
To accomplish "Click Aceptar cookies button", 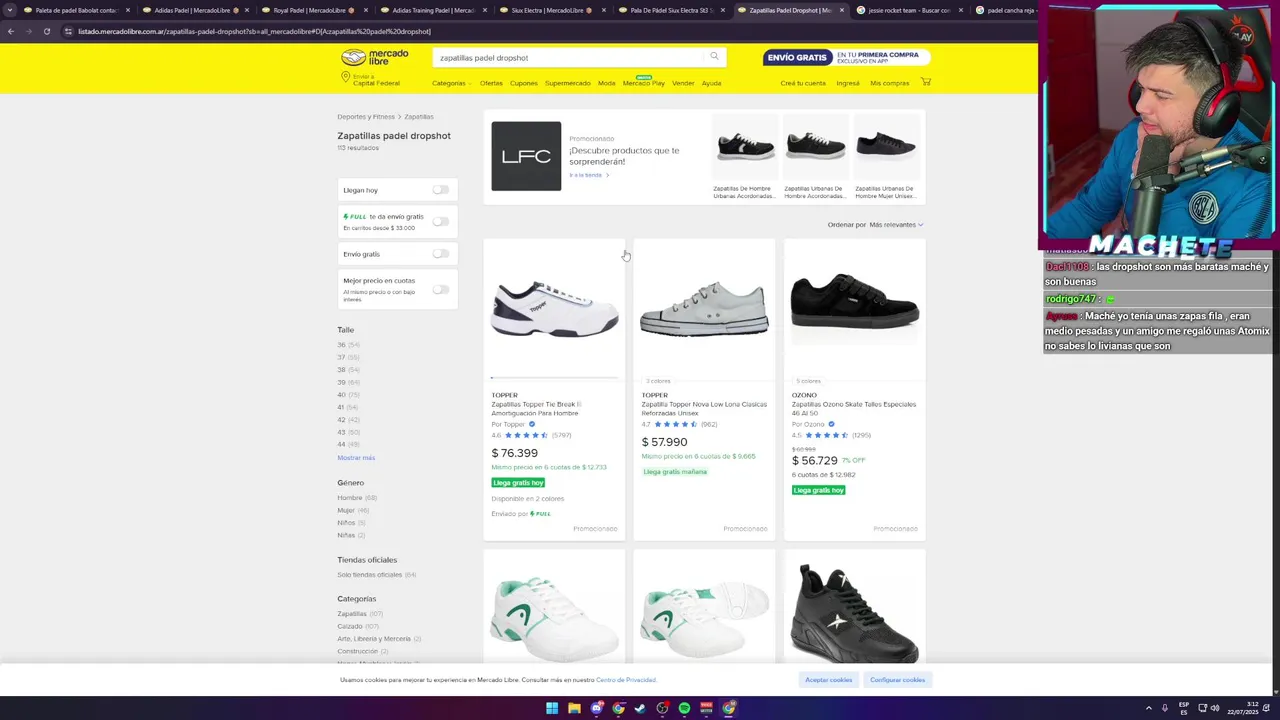I will [x=829, y=680].
